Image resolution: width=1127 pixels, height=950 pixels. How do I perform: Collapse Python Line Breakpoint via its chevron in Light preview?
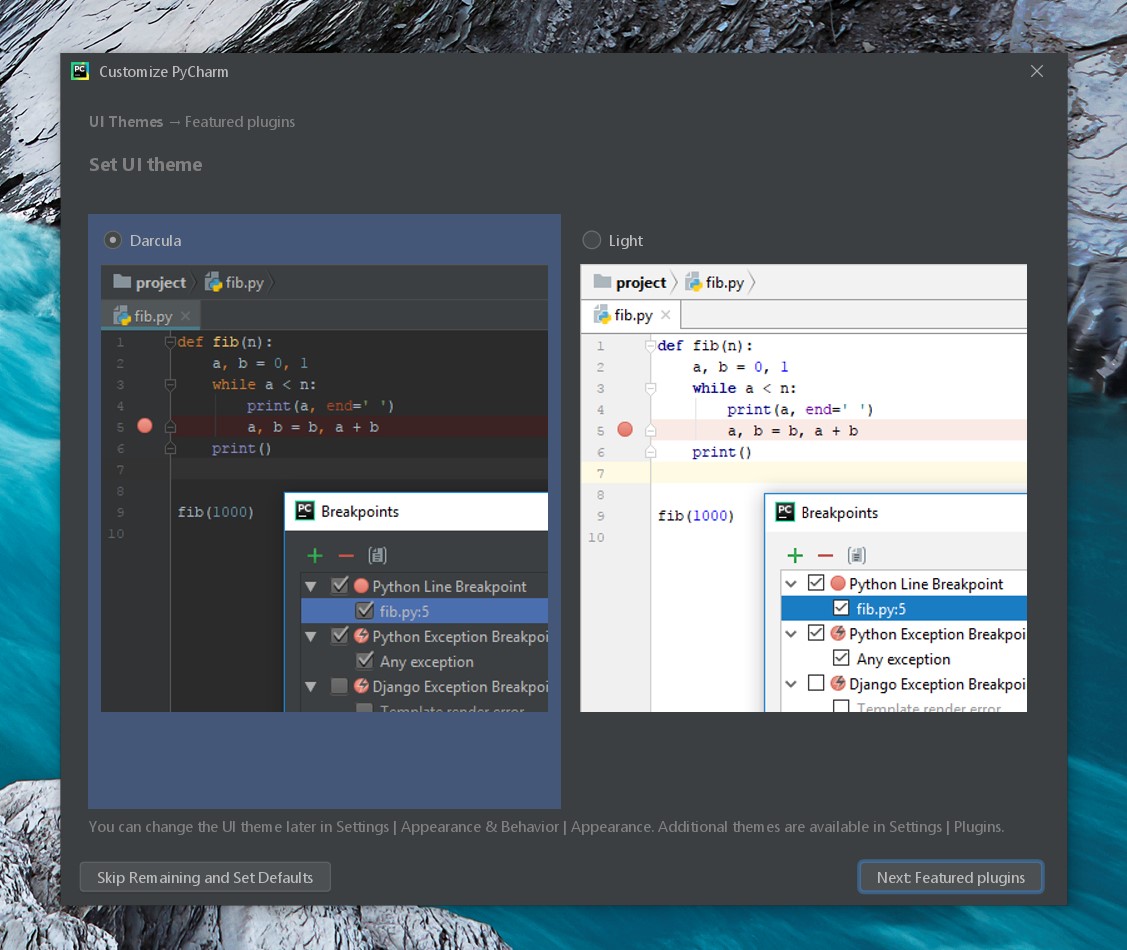coord(793,583)
